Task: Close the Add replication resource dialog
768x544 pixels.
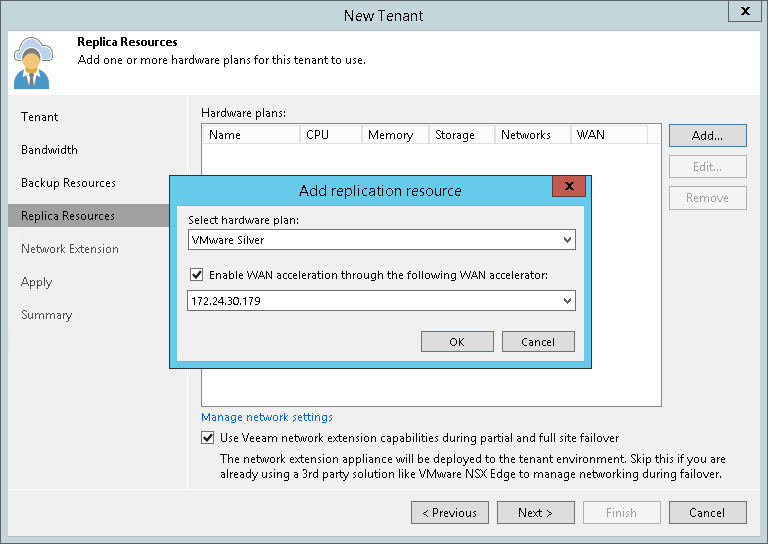Action: (x=569, y=187)
